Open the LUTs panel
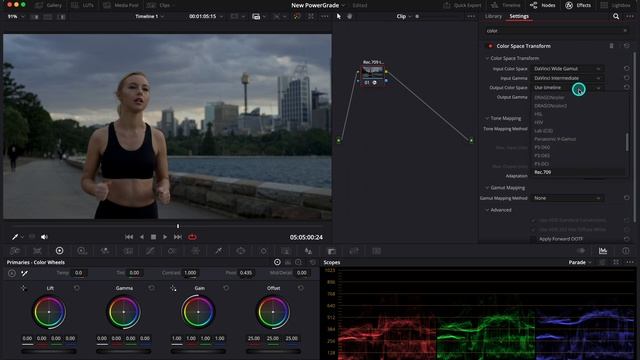Screen dimensions: 640x360 coord(82,5)
